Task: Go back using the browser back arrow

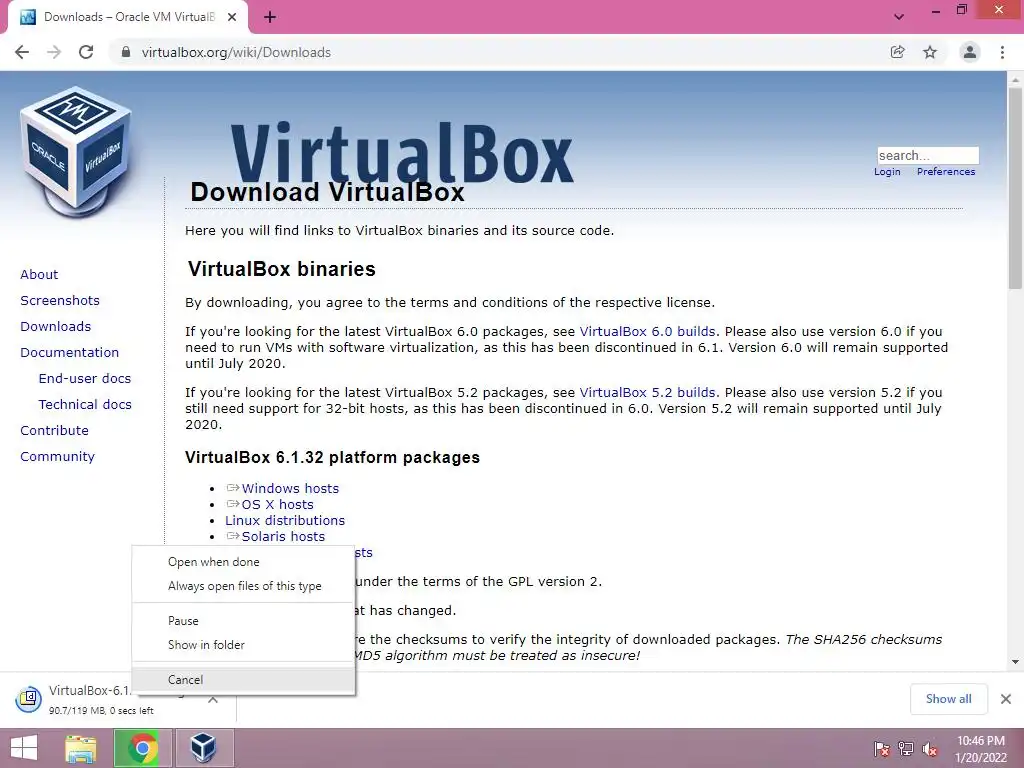Action: [x=22, y=52]
